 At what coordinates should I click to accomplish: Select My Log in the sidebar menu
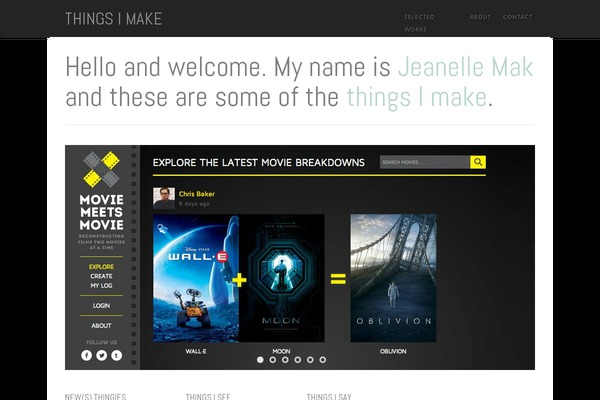(x=101, y=286)
